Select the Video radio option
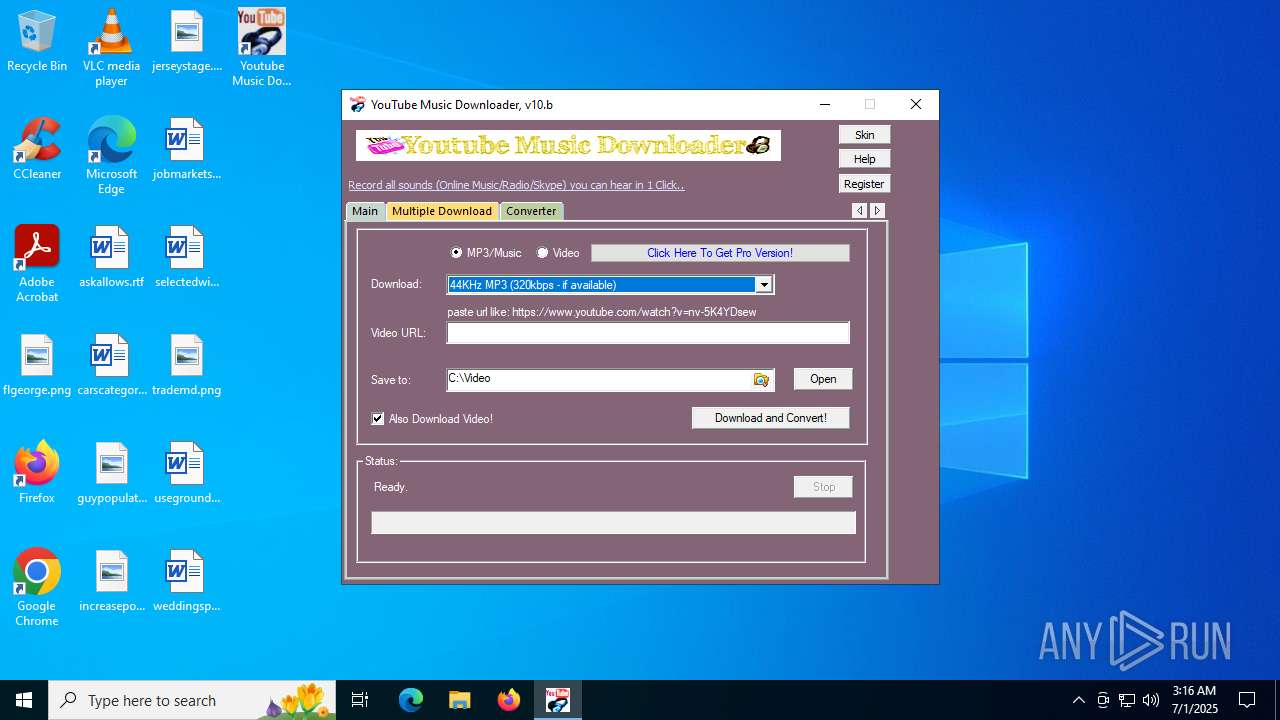 (558, 253)
